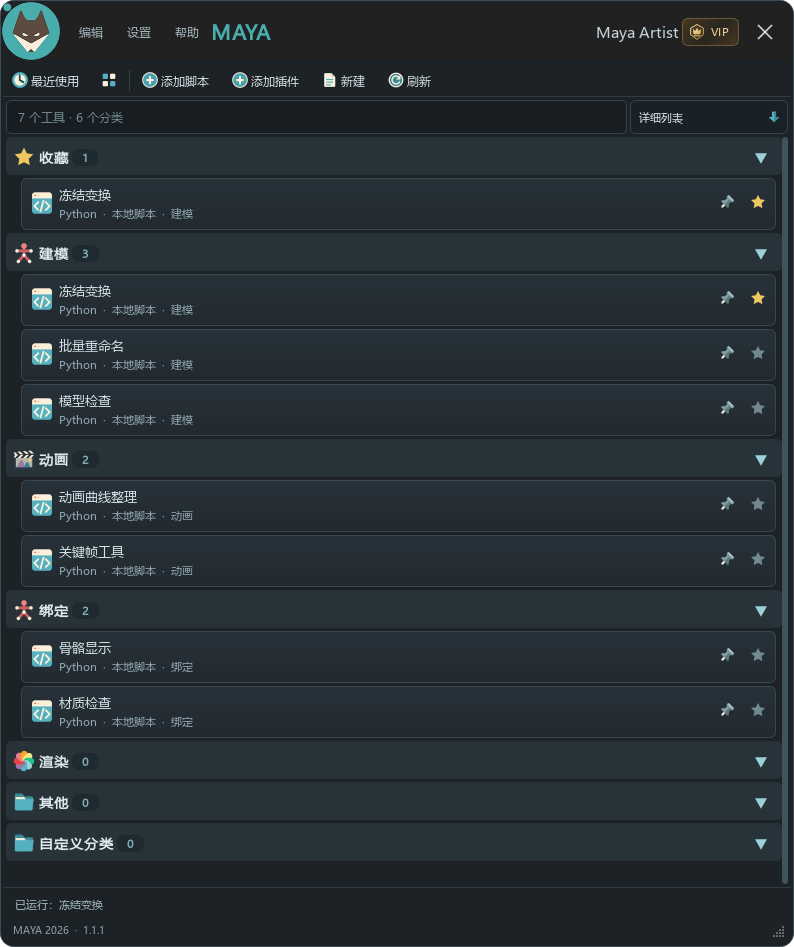Click the script icon of 骨骼显示
The height and width of the screenshot is (947, 794).
pyautogui.click(x=42, y=656)
